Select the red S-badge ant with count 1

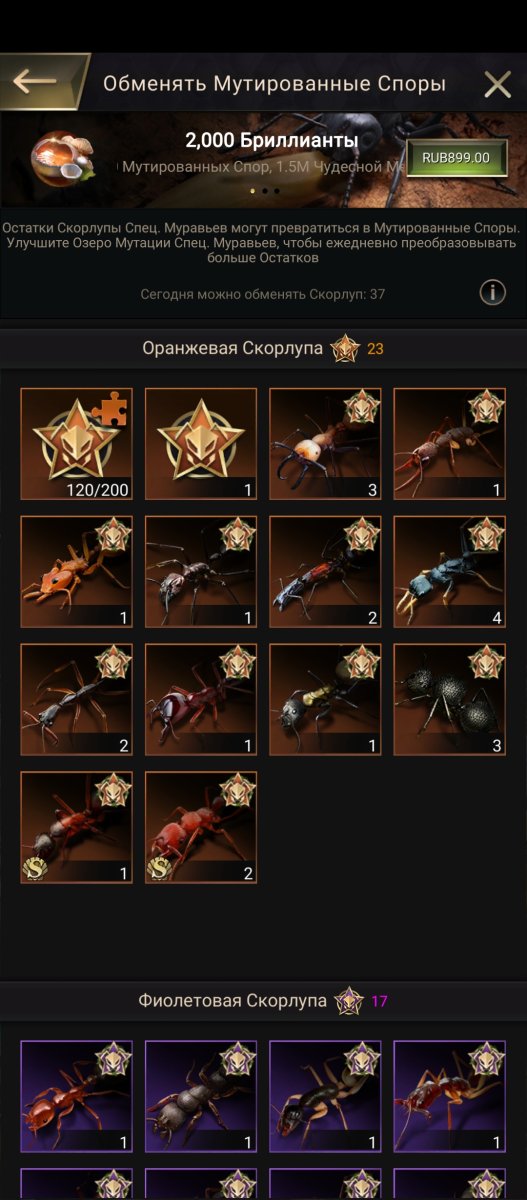pyautogui.click(x=76, y=827)
